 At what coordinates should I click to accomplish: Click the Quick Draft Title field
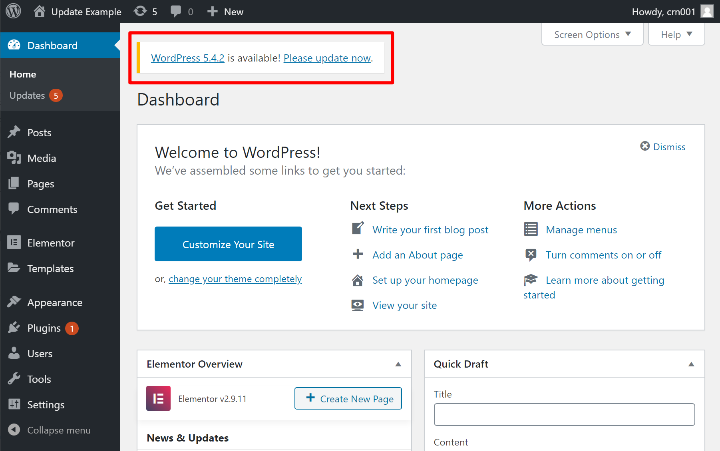tap(564, 414)
